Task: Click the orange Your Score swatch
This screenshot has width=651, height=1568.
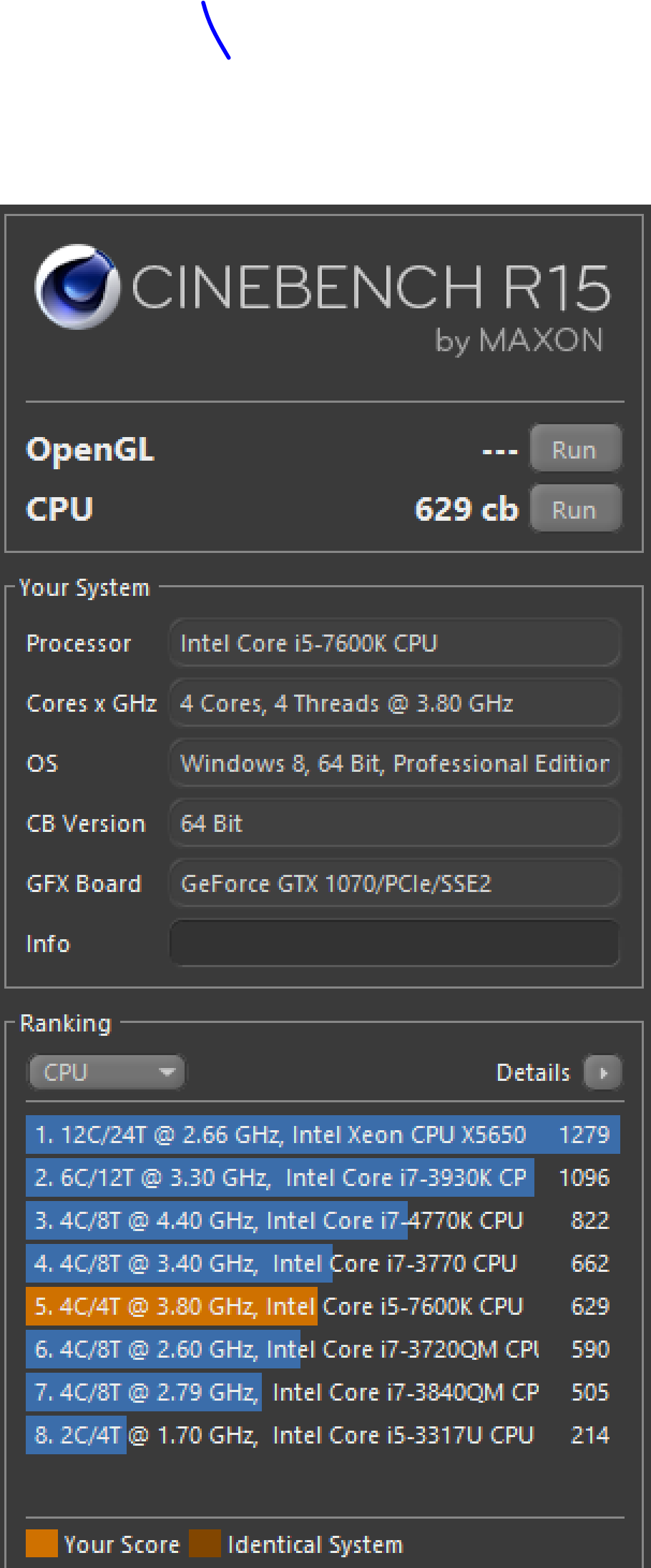Action: [x=41, y=1544]
